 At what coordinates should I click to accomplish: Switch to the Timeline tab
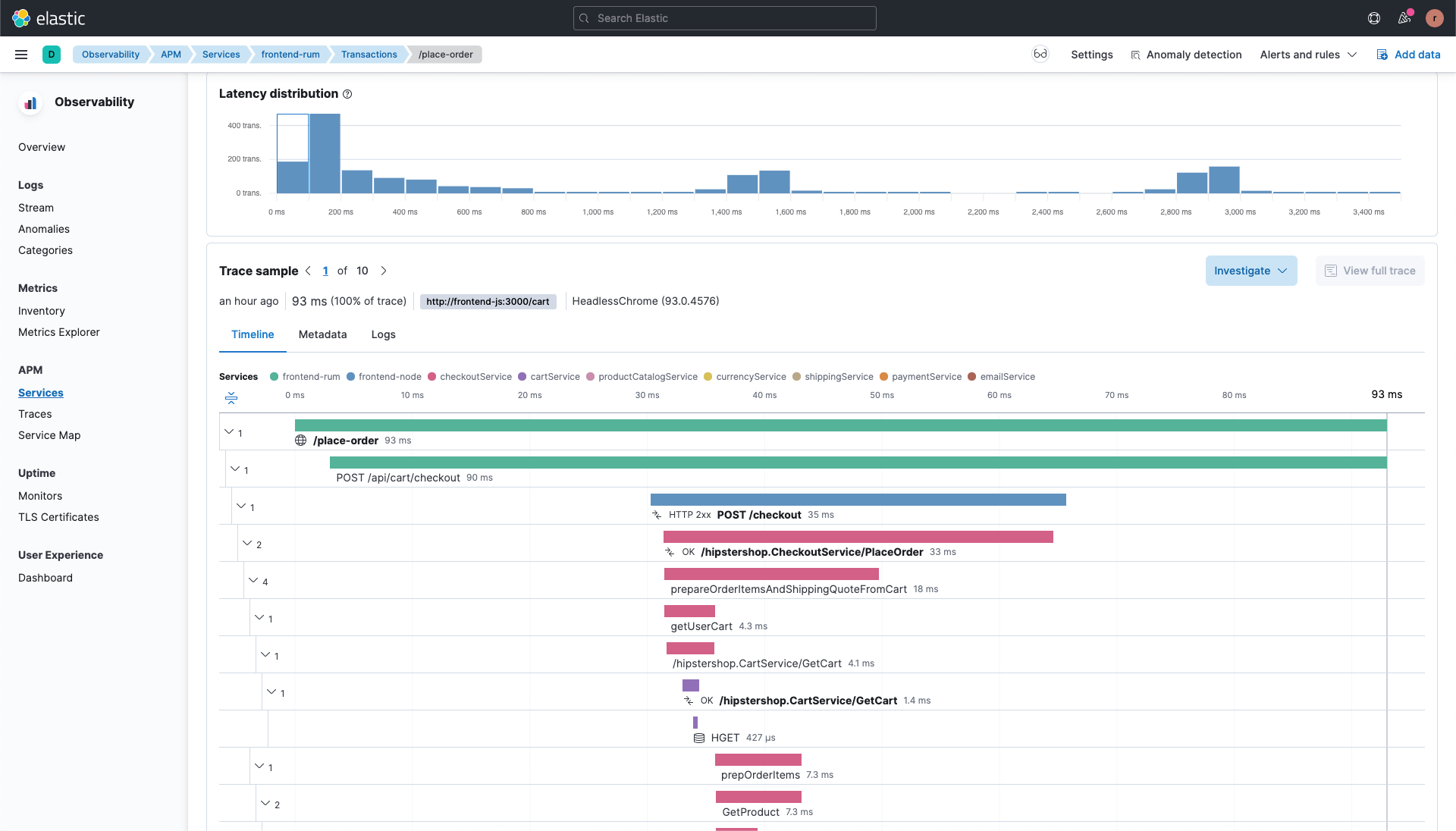tap(253, 334)
